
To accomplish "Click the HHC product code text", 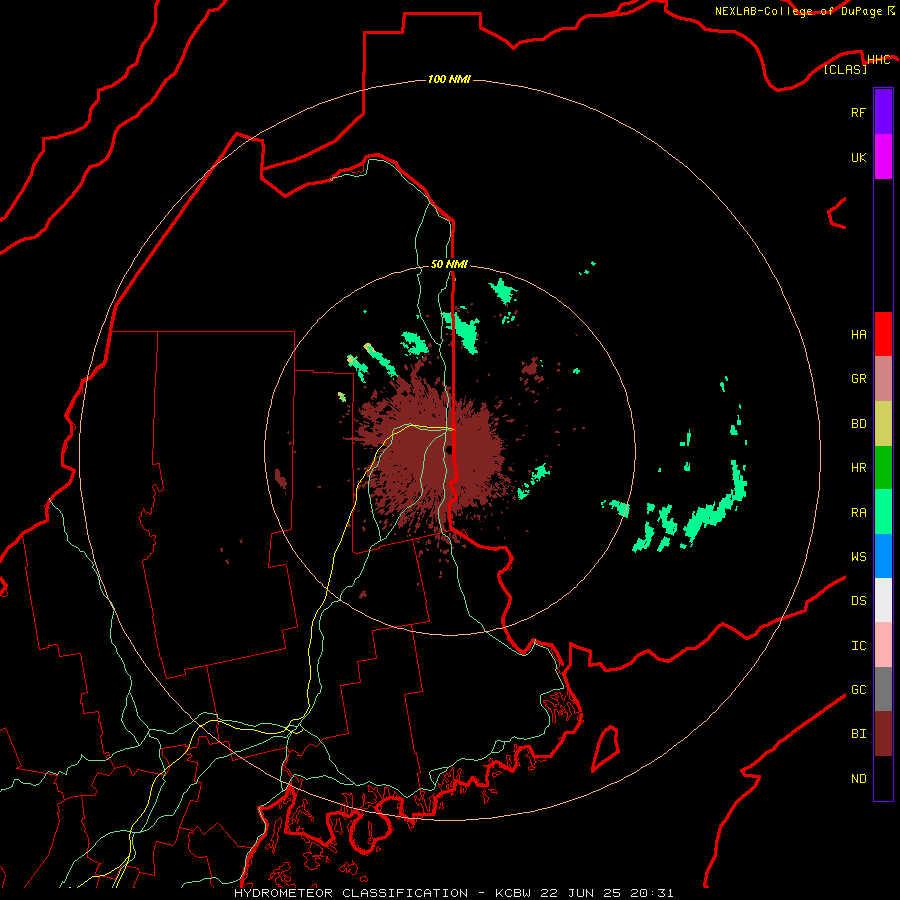I will (878, 60).
